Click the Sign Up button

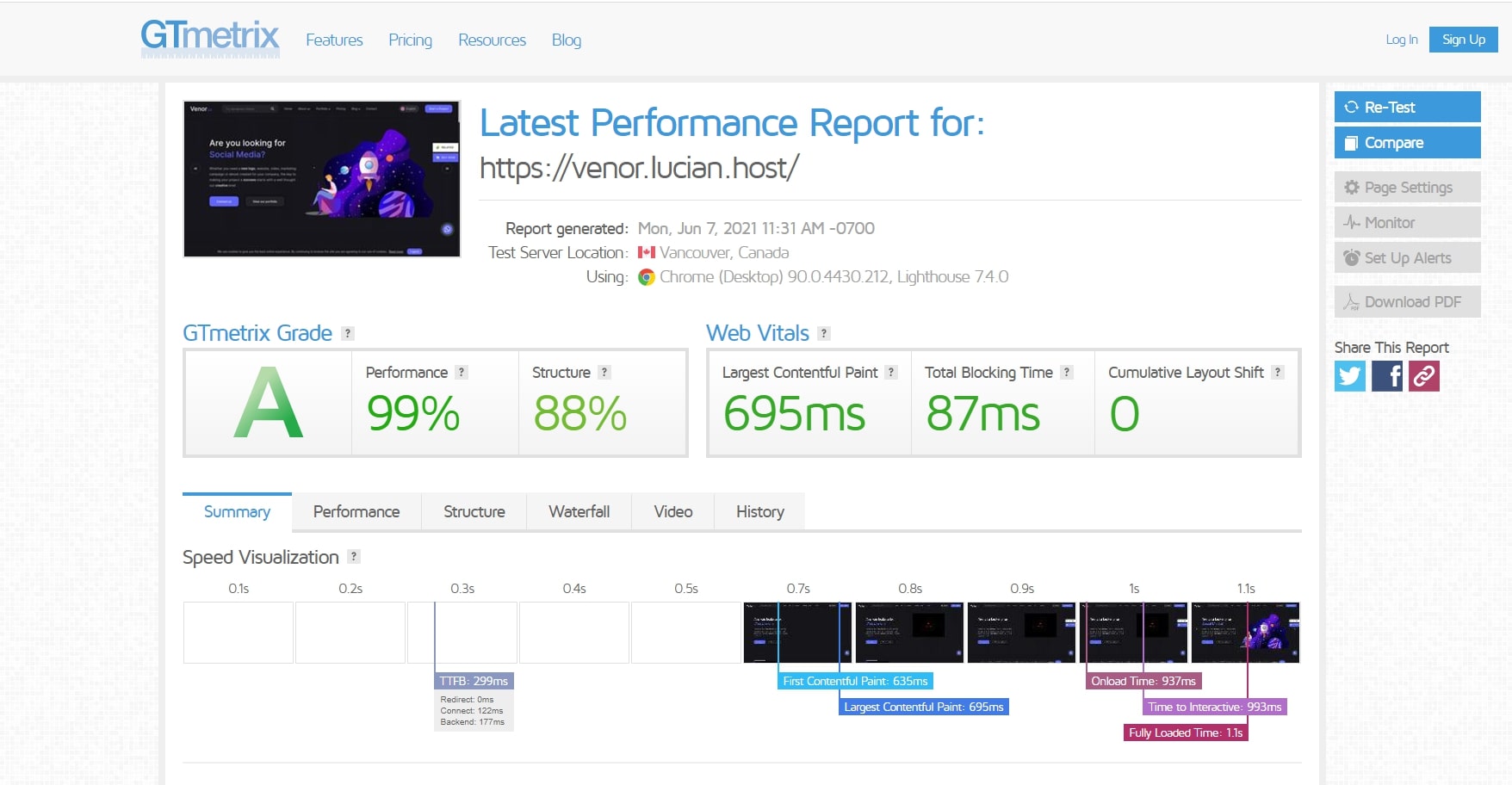[x=1464, y=40]
